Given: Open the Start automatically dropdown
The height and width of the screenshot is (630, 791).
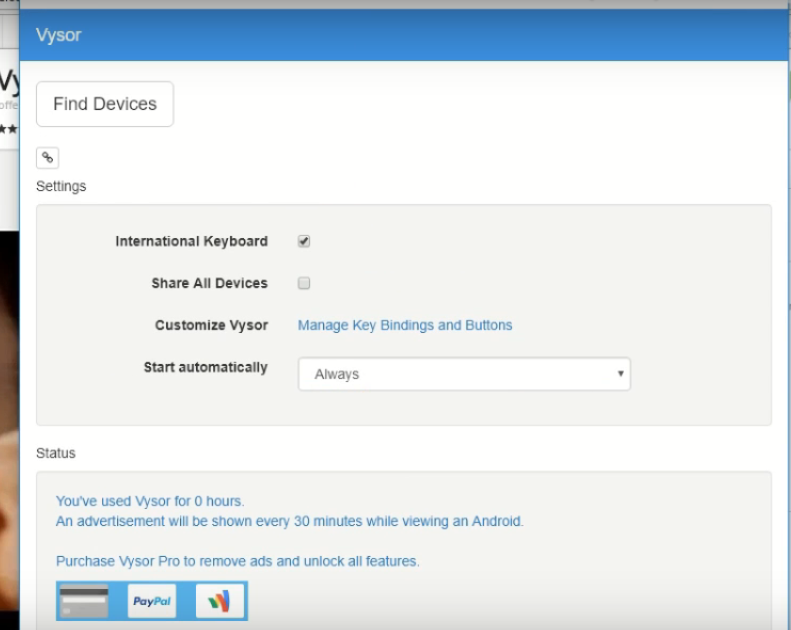Looking at the screenshot, I should [464, 374].
